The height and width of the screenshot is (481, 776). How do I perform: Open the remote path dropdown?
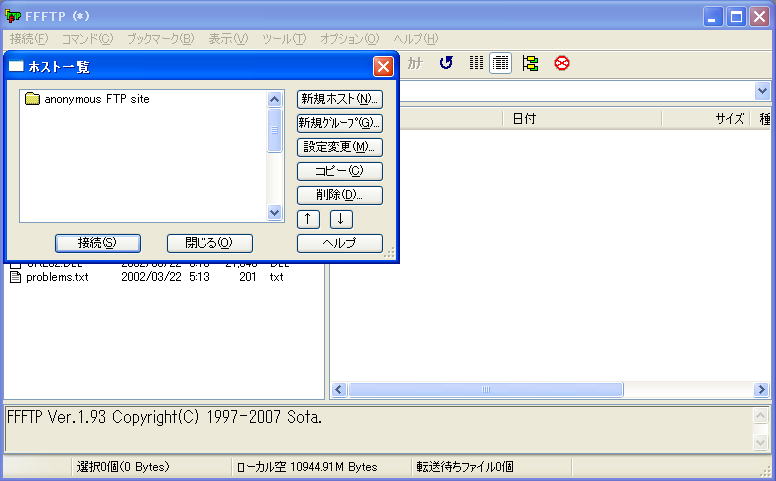[763, 91]
